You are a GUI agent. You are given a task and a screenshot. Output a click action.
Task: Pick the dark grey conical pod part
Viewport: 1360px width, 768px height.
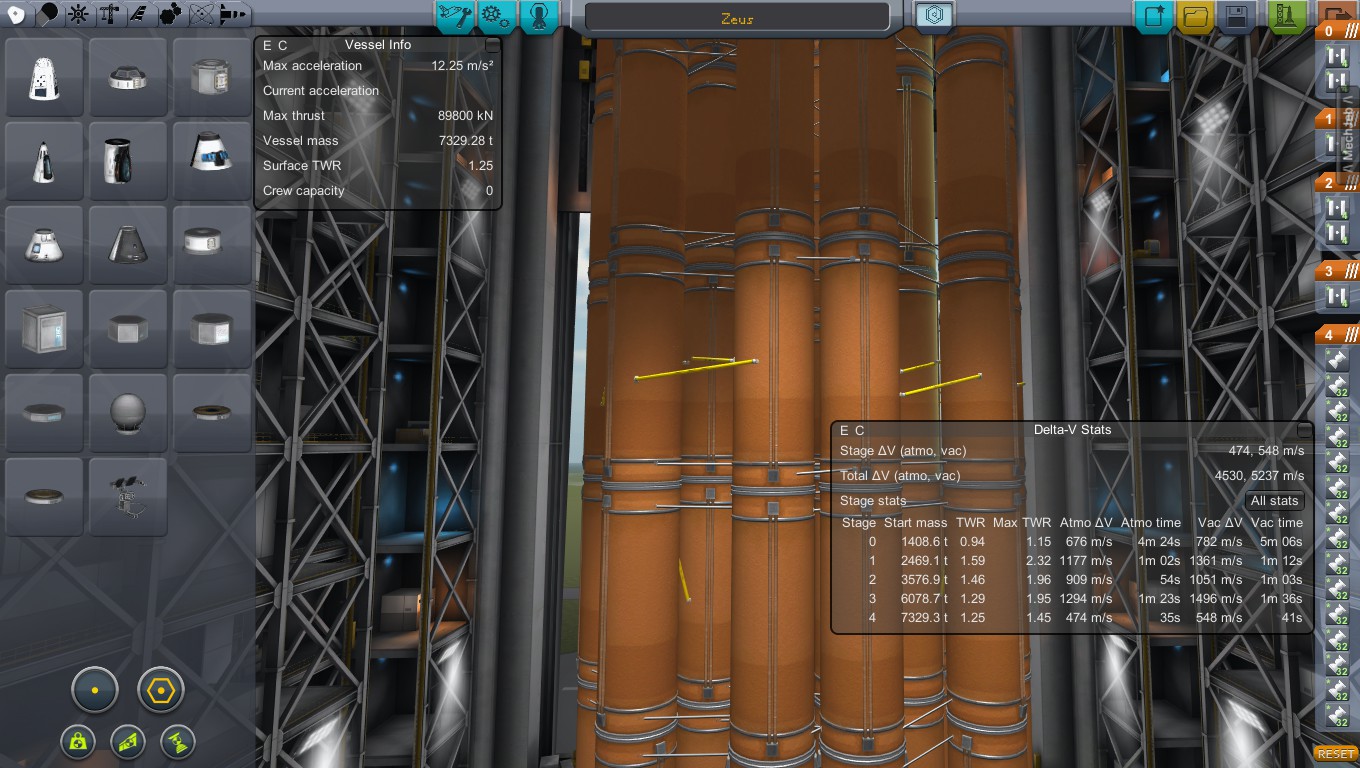tap(127, 245)
